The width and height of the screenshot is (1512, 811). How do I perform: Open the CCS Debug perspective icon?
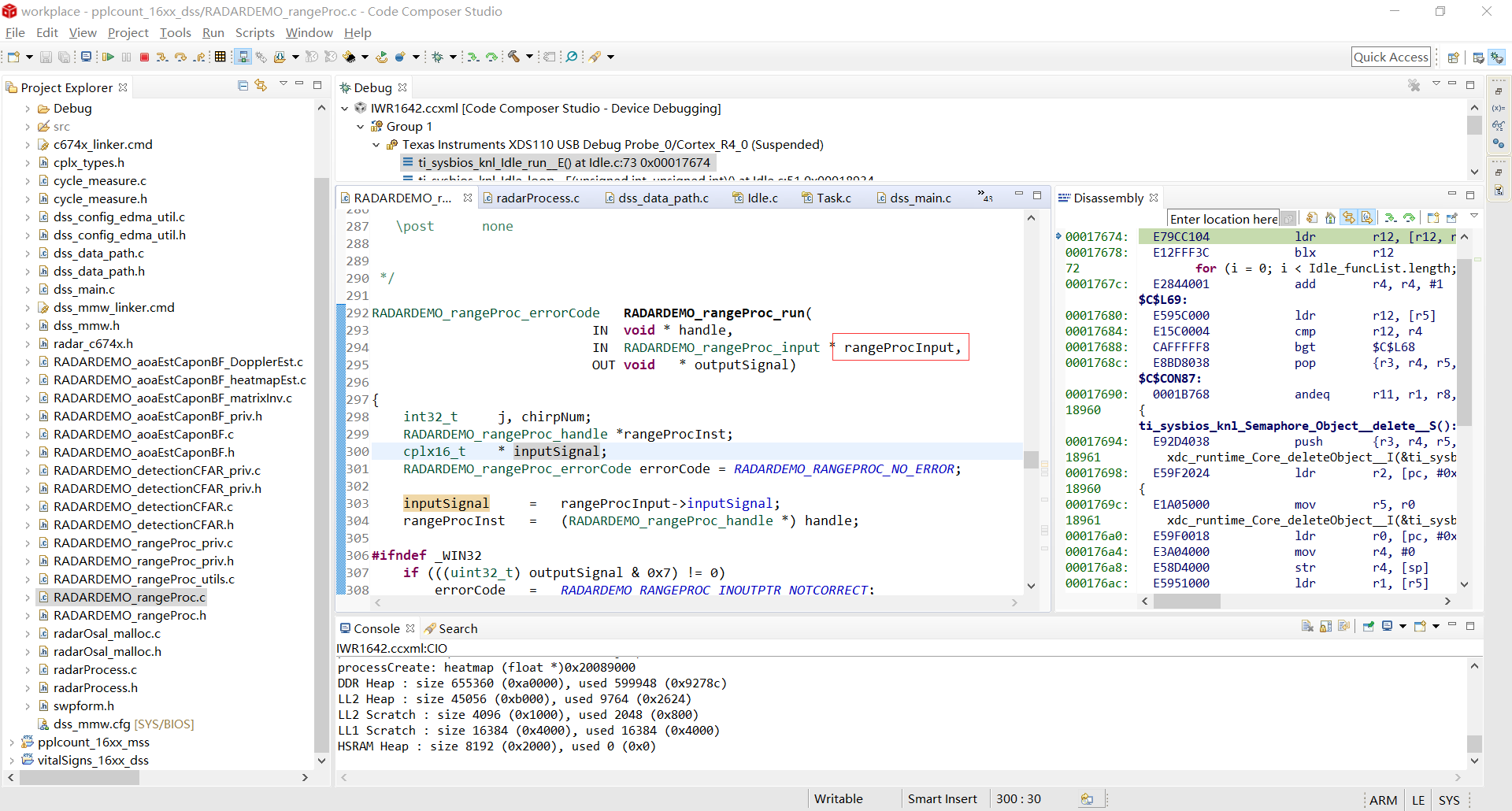1496,57
